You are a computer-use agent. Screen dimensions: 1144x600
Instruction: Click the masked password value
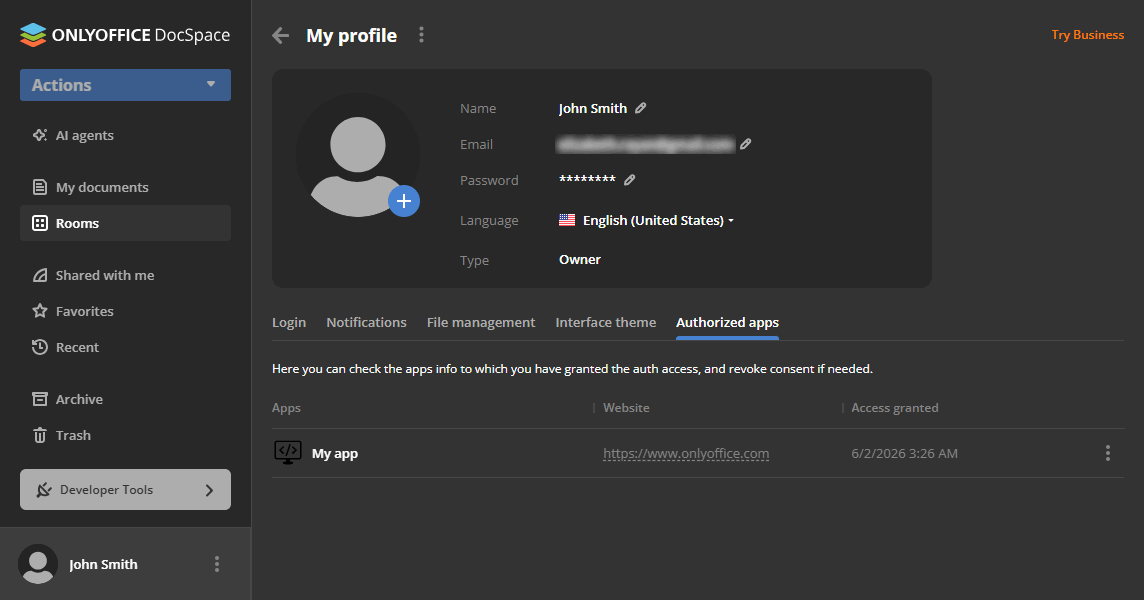[x=587, y=180]
